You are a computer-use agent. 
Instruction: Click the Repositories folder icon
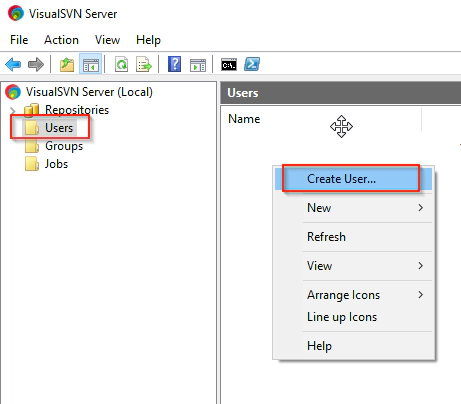[32, 110]
